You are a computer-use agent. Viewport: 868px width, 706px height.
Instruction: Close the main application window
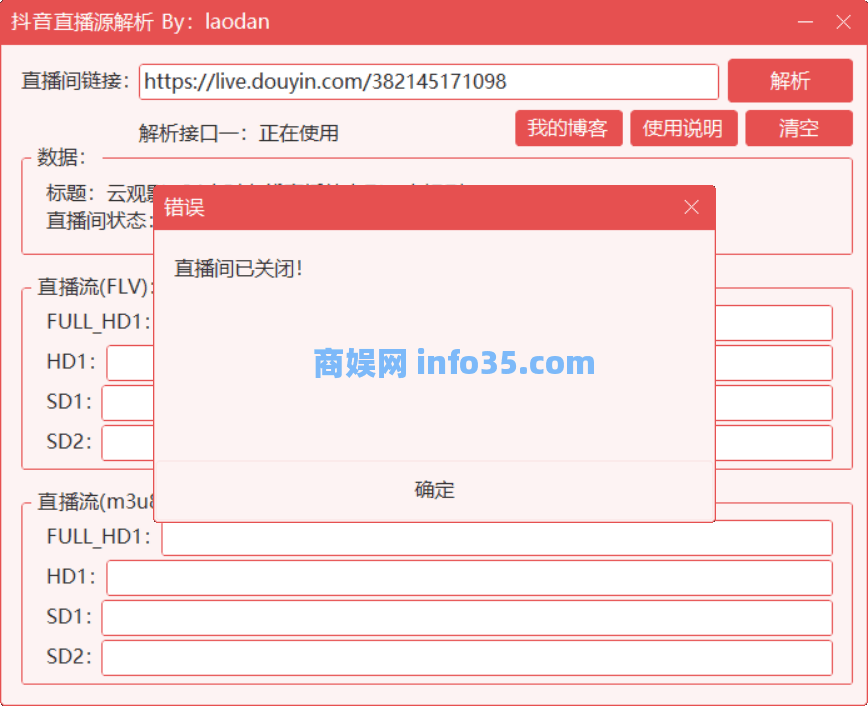(843, 22)
